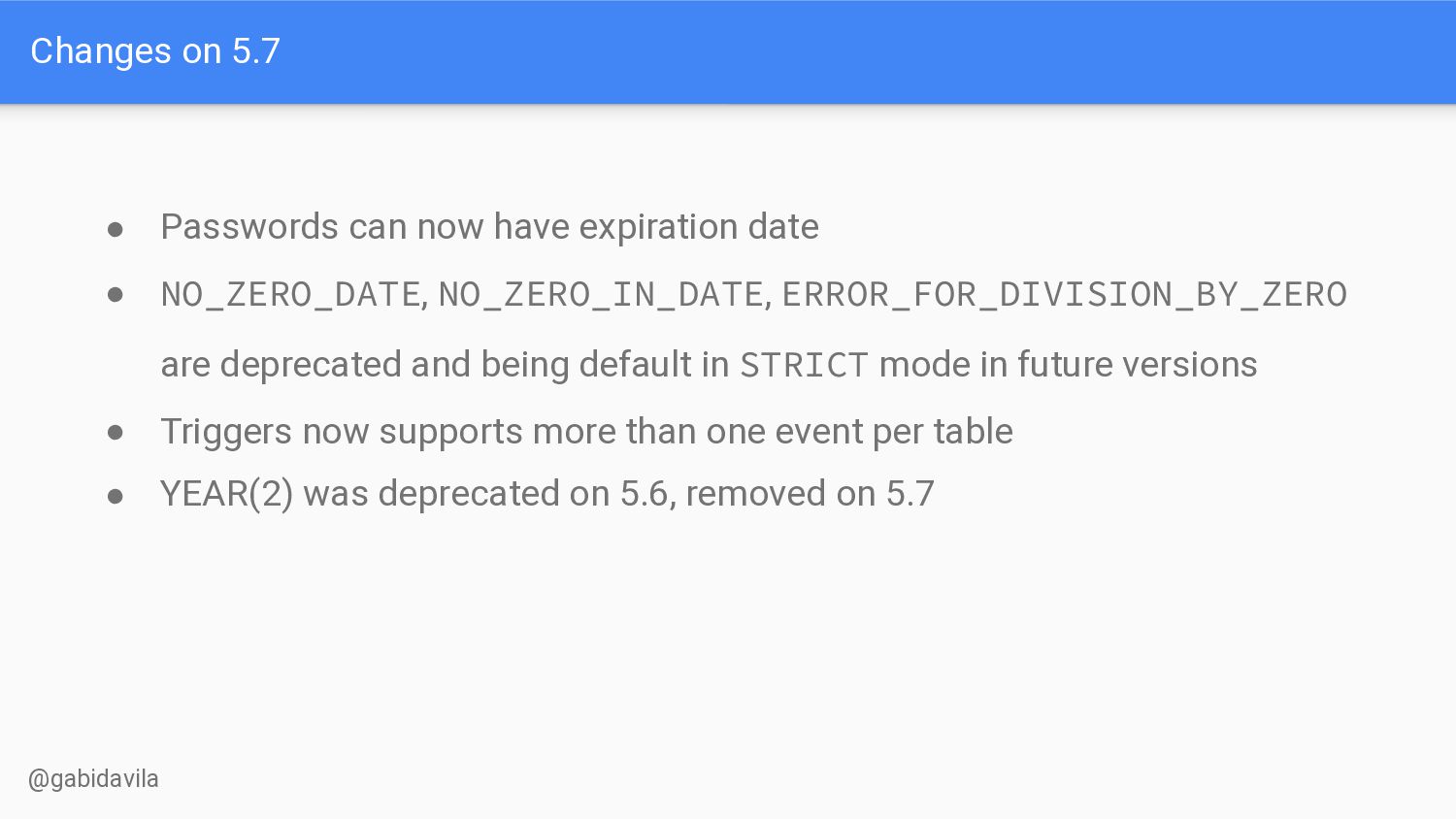This screenshot has width=1456, height=819.
Task: Select the 'Passwords can now have expiration date' line
Action: coord(489,227)
